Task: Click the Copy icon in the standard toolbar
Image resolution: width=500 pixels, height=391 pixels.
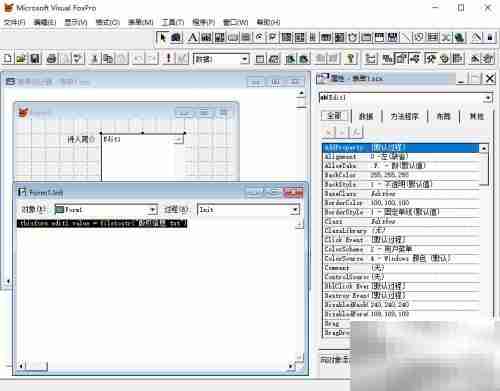Action: [108, 59]
